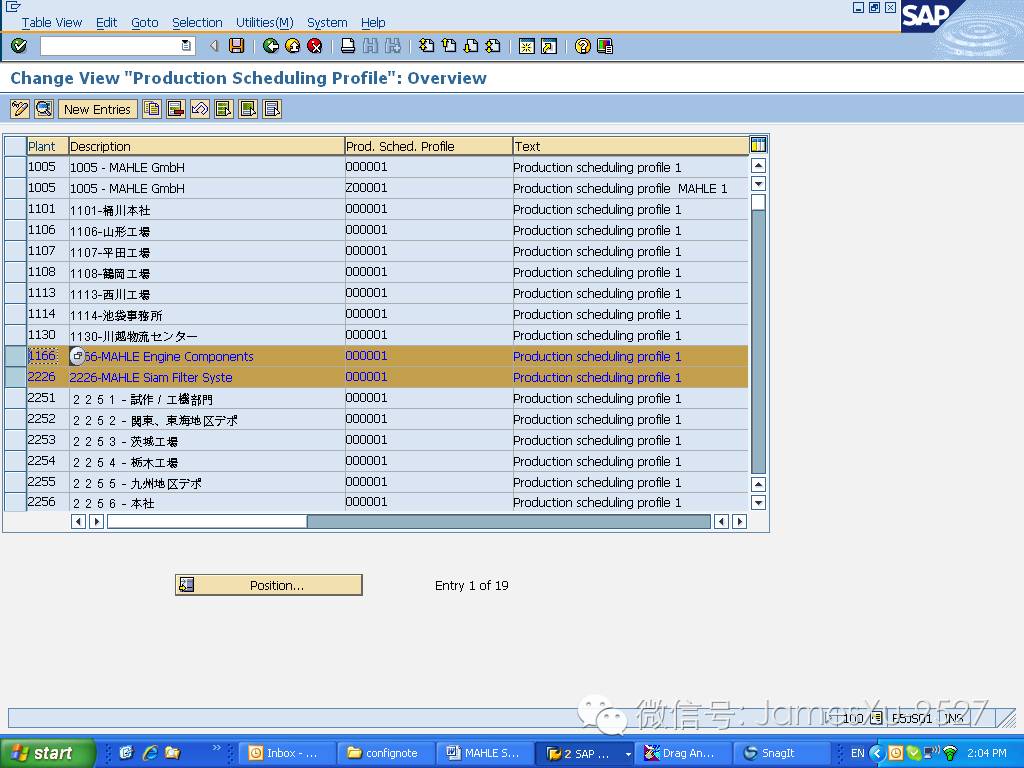Print using the printer icon
Screen dimensions: 1024x768
pyautogui.click(x=348, y=46)
